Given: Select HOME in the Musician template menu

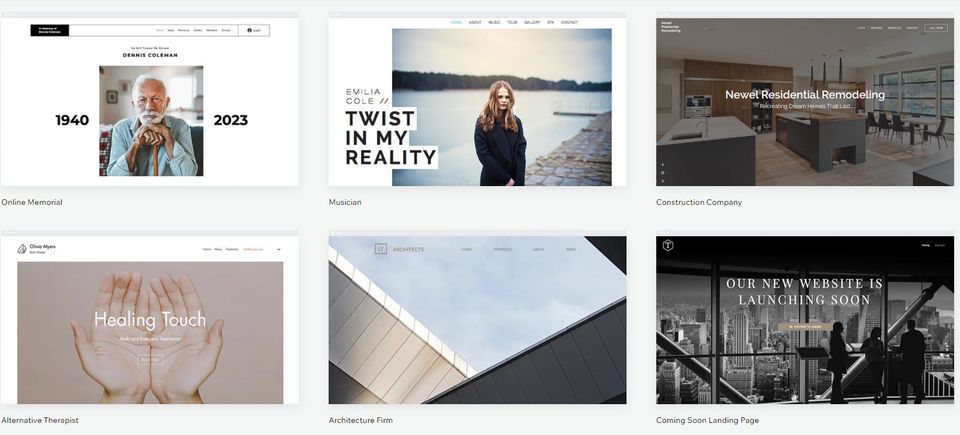Looking at the screenshot, I should pos(456,22).
